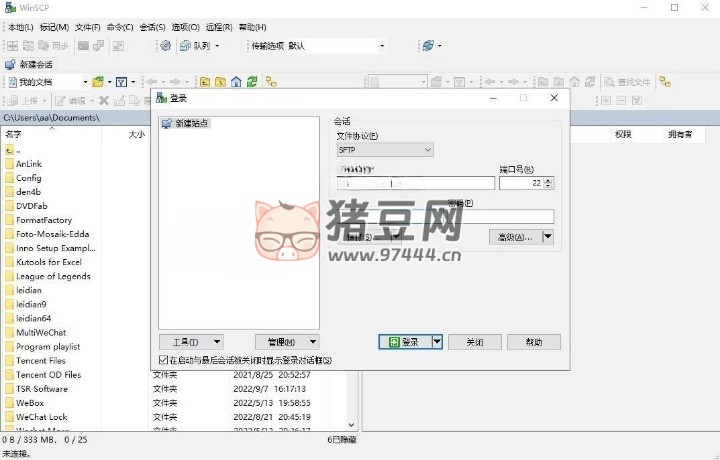The height and width of the screenshot is (460, 720).
Task: Click the New Session (新建会话) tab icon
Action: 10,64
